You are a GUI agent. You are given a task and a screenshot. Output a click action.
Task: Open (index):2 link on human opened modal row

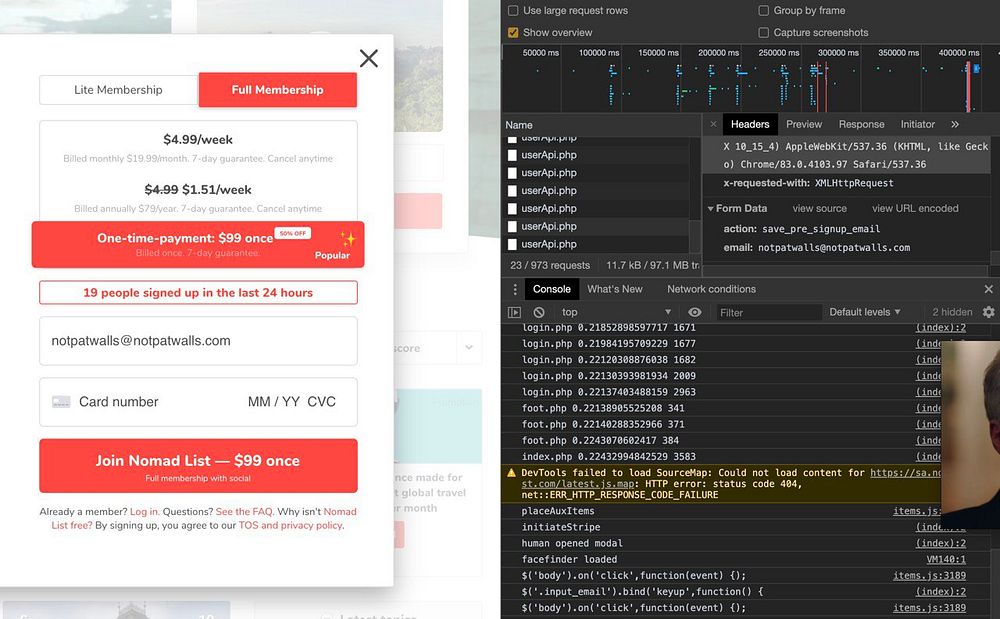[x=941, y=544]
